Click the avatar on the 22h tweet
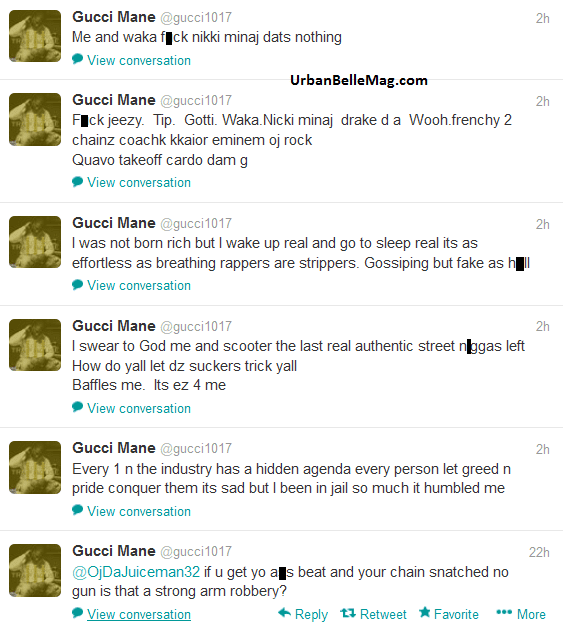 (x=35, y=570)
